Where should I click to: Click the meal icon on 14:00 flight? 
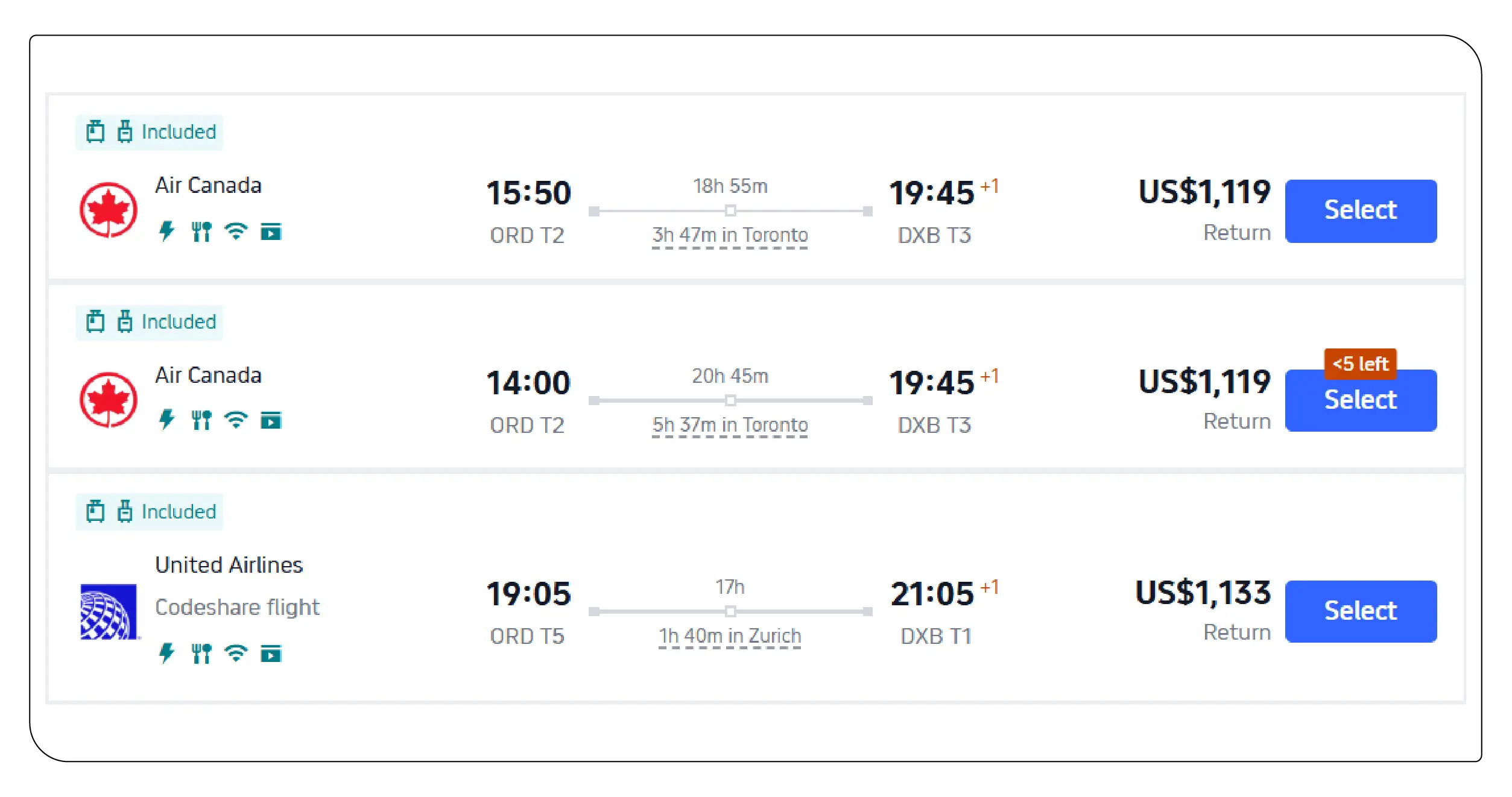(201, 420)
